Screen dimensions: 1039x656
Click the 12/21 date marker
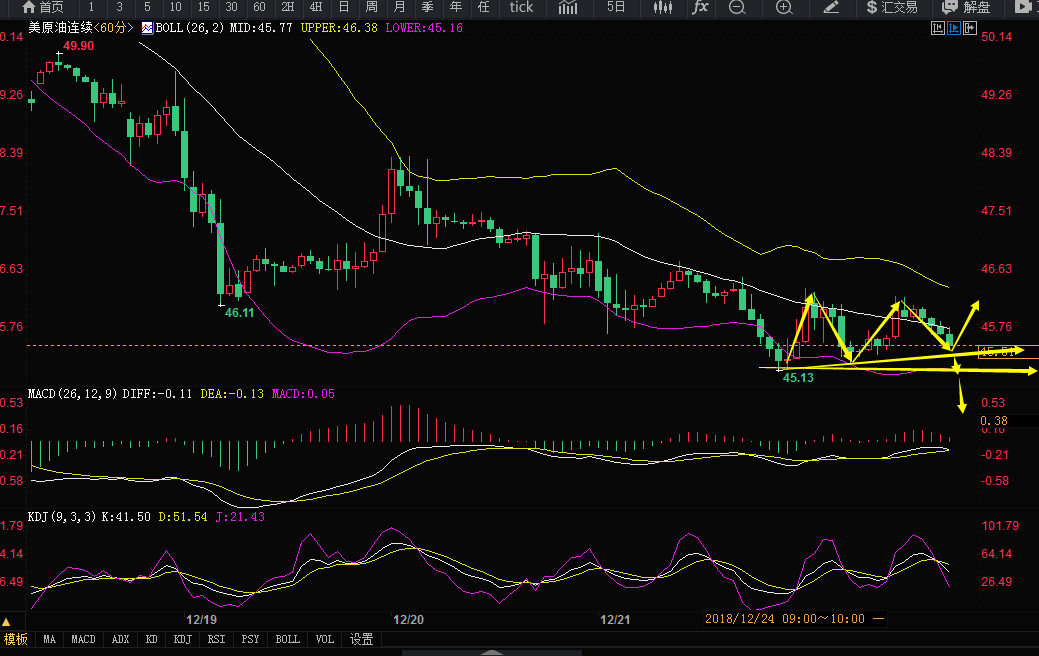click(x=615, y=620)
